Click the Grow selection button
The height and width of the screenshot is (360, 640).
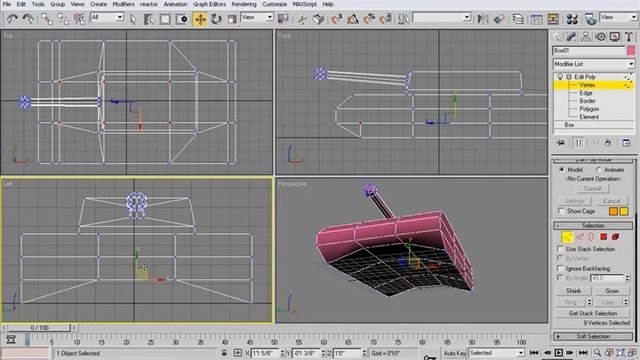point(612,291)
